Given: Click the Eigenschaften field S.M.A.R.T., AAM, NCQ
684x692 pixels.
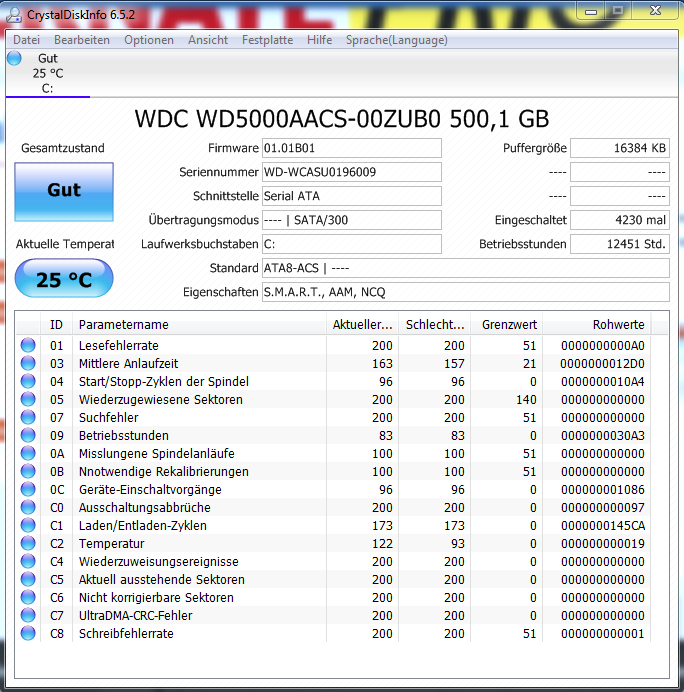Looking at the screenshot, I should [466, 292].
